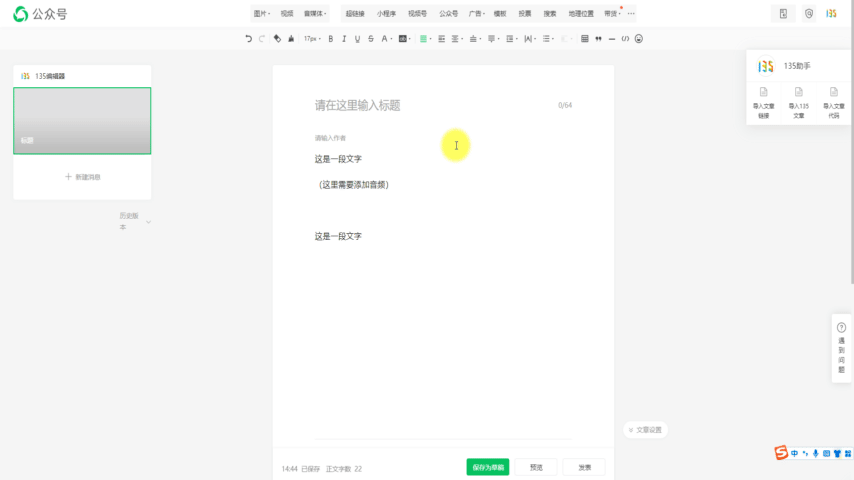Insert a code block
The height and width of the screenshot is (480, 854).
tap(625, 39)
